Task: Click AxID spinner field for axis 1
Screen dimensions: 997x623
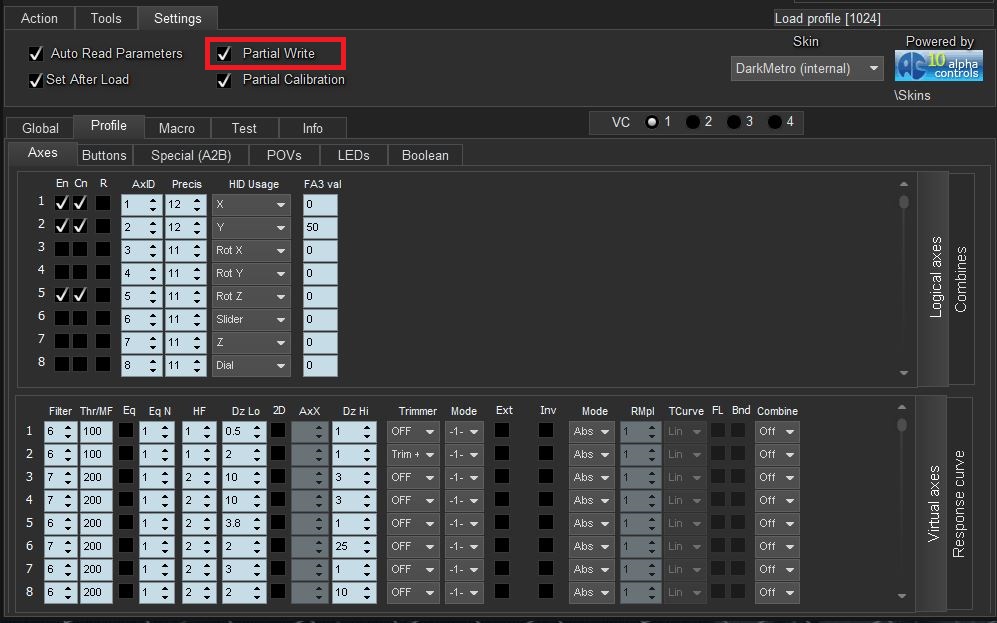Action: pyautogui.click(x=142, y=205)
